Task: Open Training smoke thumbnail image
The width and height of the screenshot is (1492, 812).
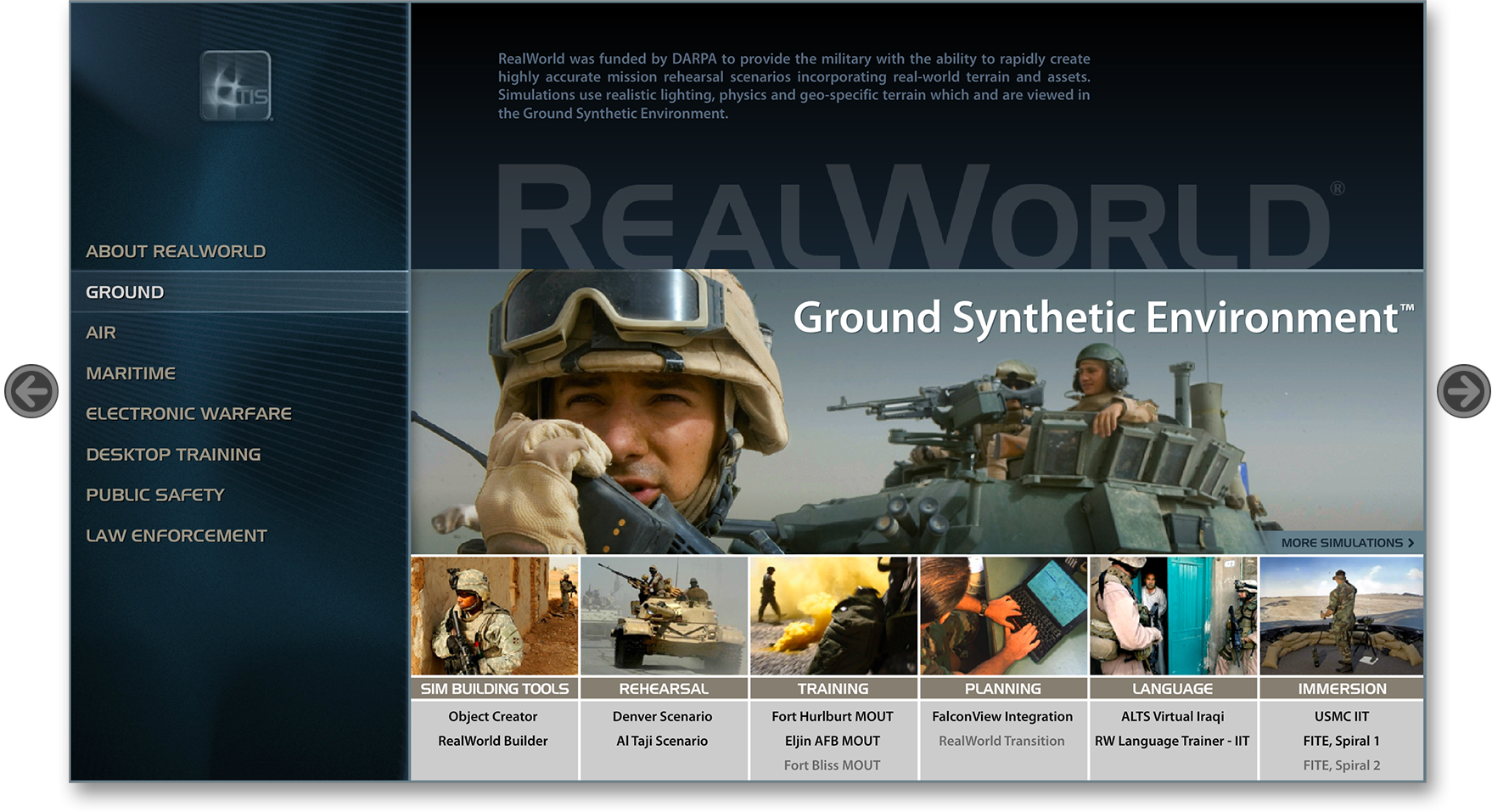Action: coord(833,616)
